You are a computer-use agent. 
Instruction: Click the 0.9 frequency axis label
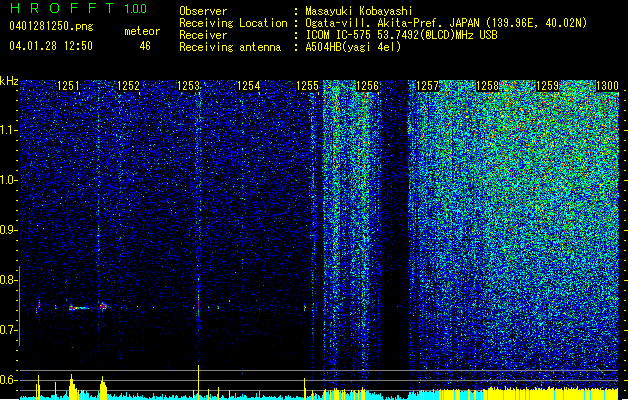[8, 230]
